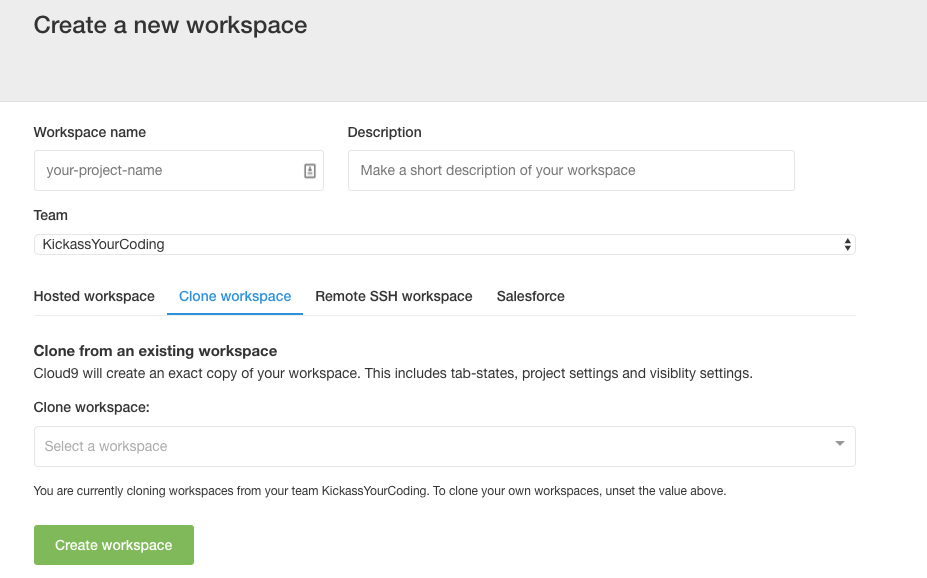
Task: Focus the Description text field
Action: (570, 171)
